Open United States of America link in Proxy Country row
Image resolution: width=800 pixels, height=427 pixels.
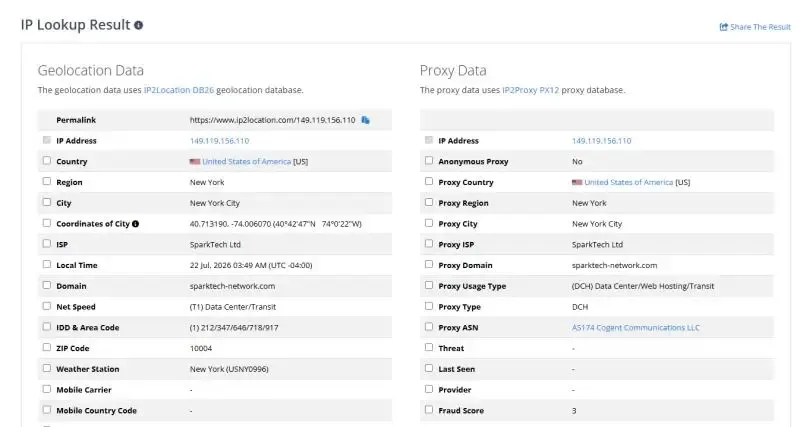point(629,183)
